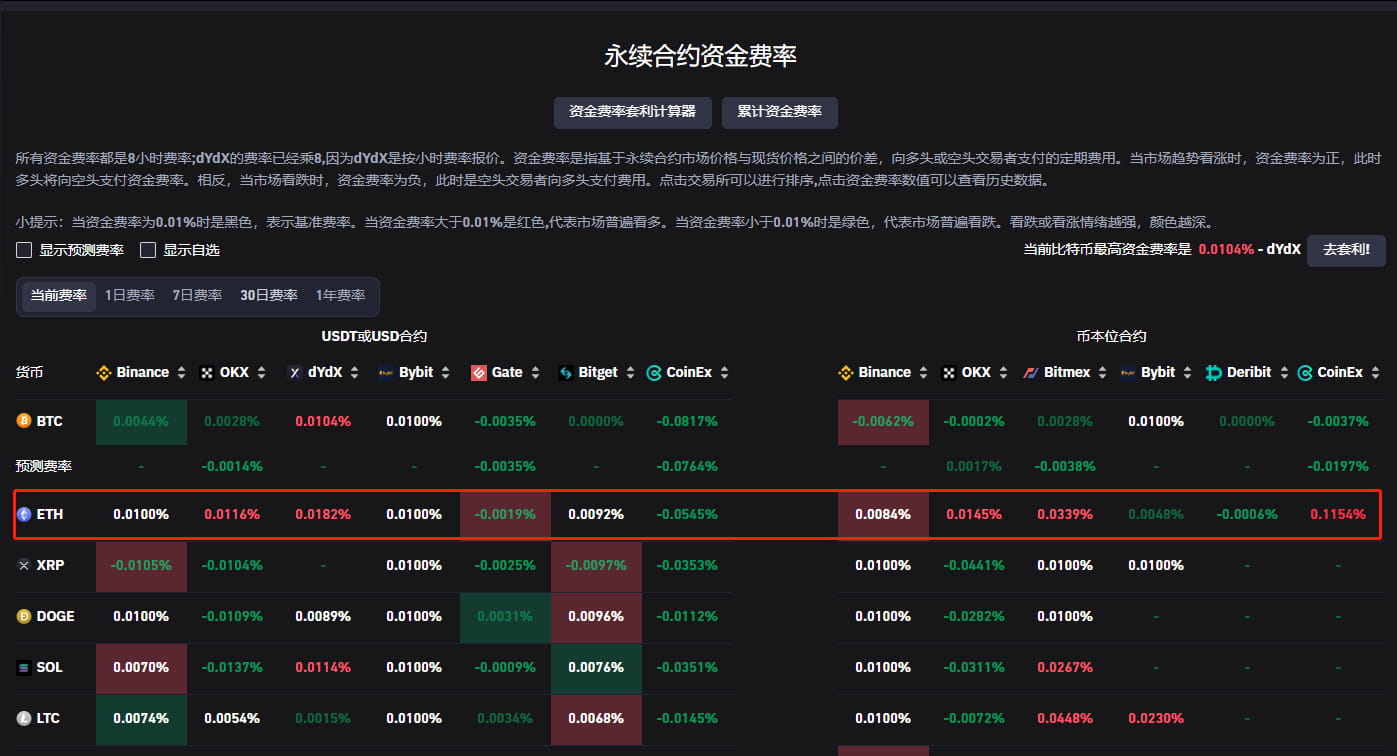Sort by coin-margined CoinEx column arrows
The width and height of the screenshot is (1397, 756).
(x=1375, y=373)
